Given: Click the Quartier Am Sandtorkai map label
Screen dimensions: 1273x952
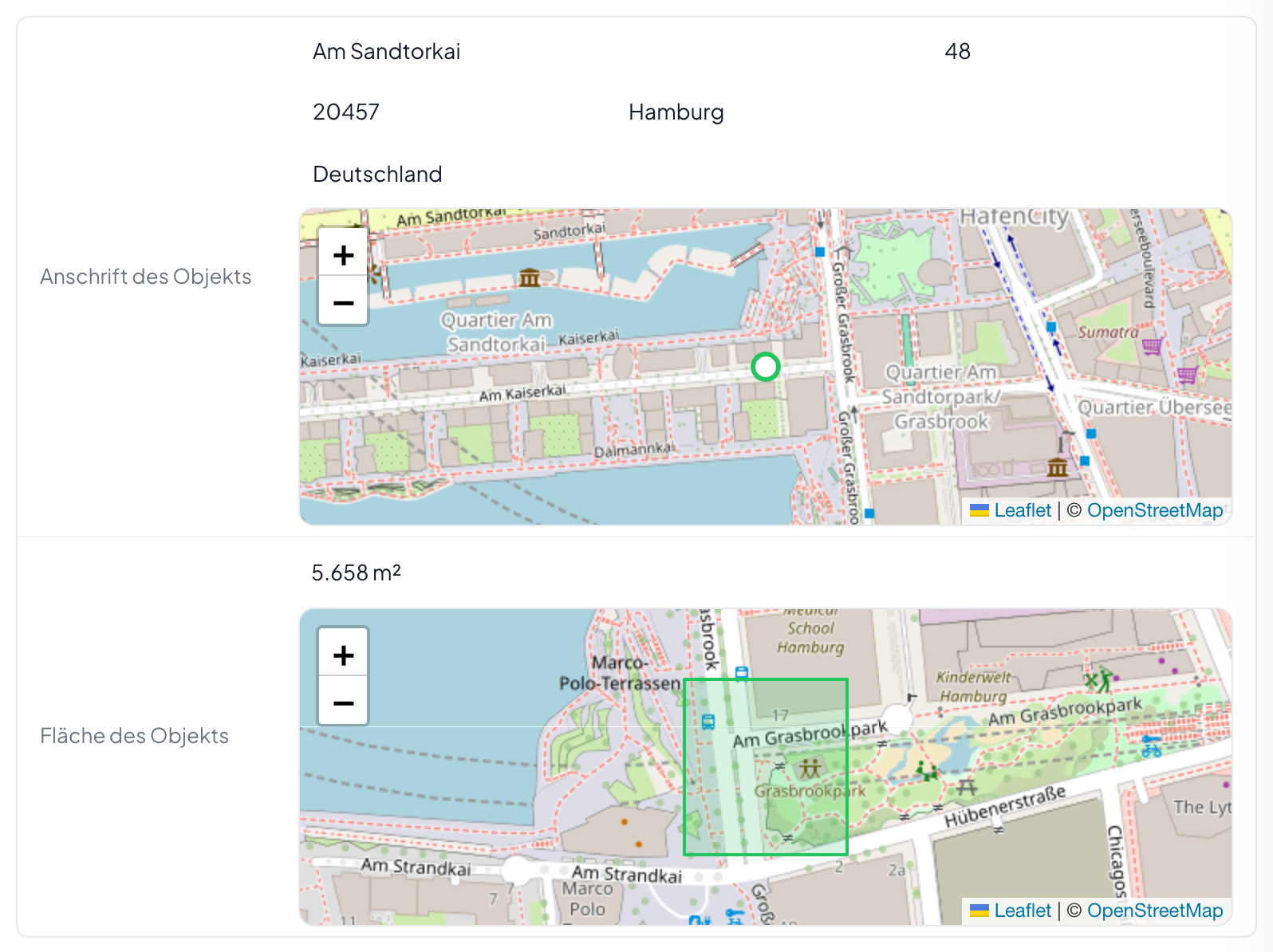Looking at the screenshot, I should 496,332.
